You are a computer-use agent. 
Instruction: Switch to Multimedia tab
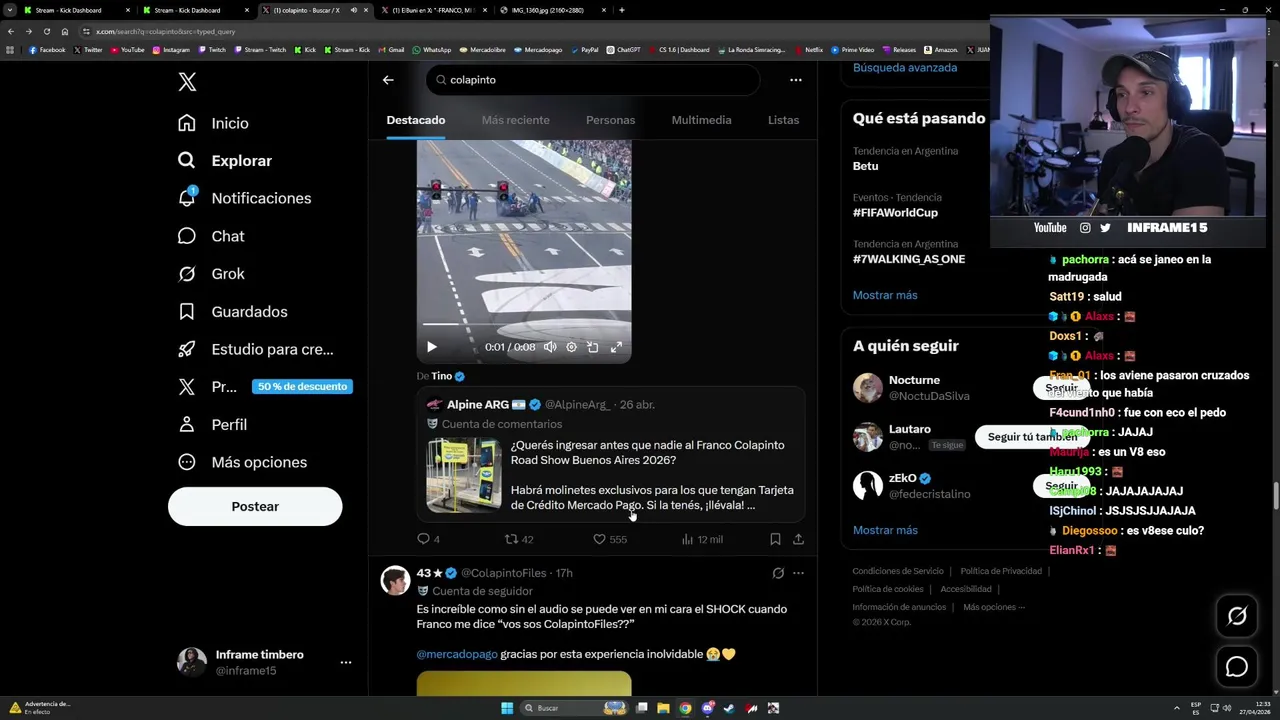click(702, 120)
